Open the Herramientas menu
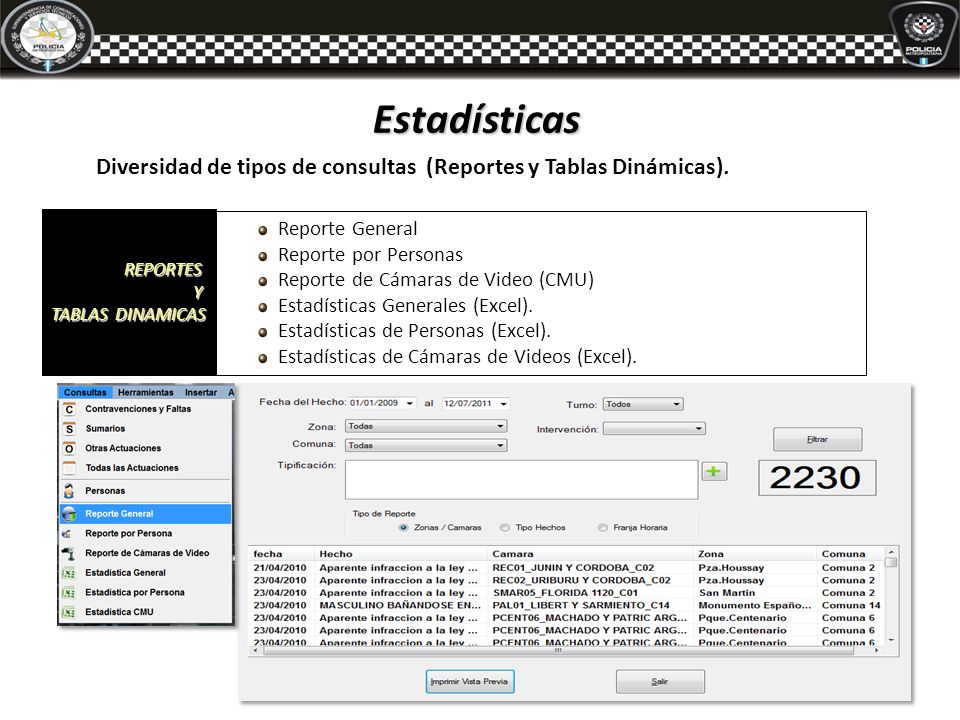Screen dimensions: 960x720 click(146, 392)
